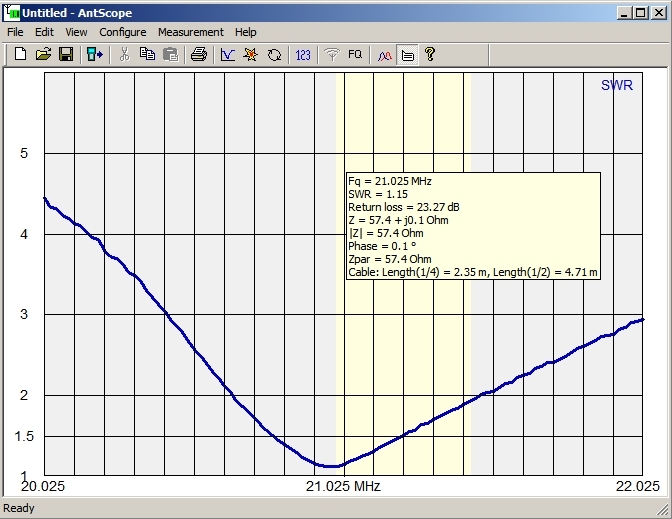Minimize the AntScope window

click(624, 13)
